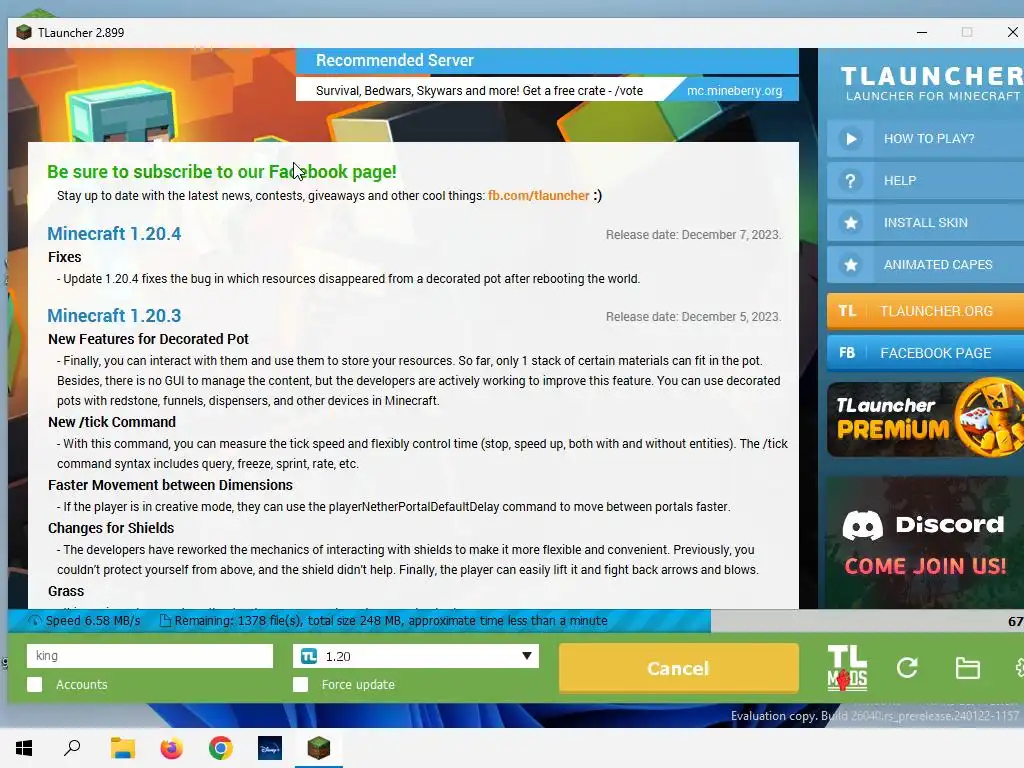The width and height of the screenshot is (1024, 768).
Task: Click the TL version icon in dropdown
Action: (309, 656)
